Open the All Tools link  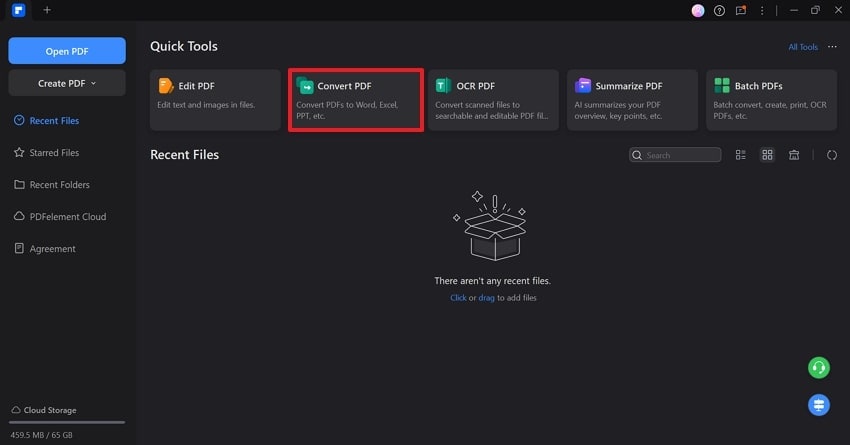(x=803, y=47)
